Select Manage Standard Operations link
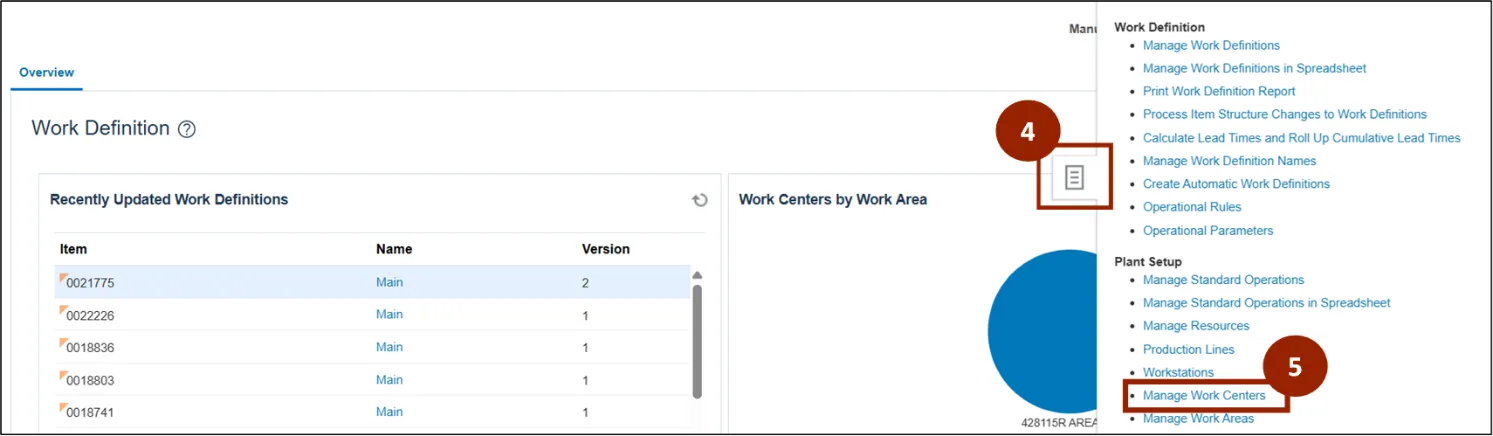The height and width of the screenshot is (436, 1493). (x=1223, y=280)
